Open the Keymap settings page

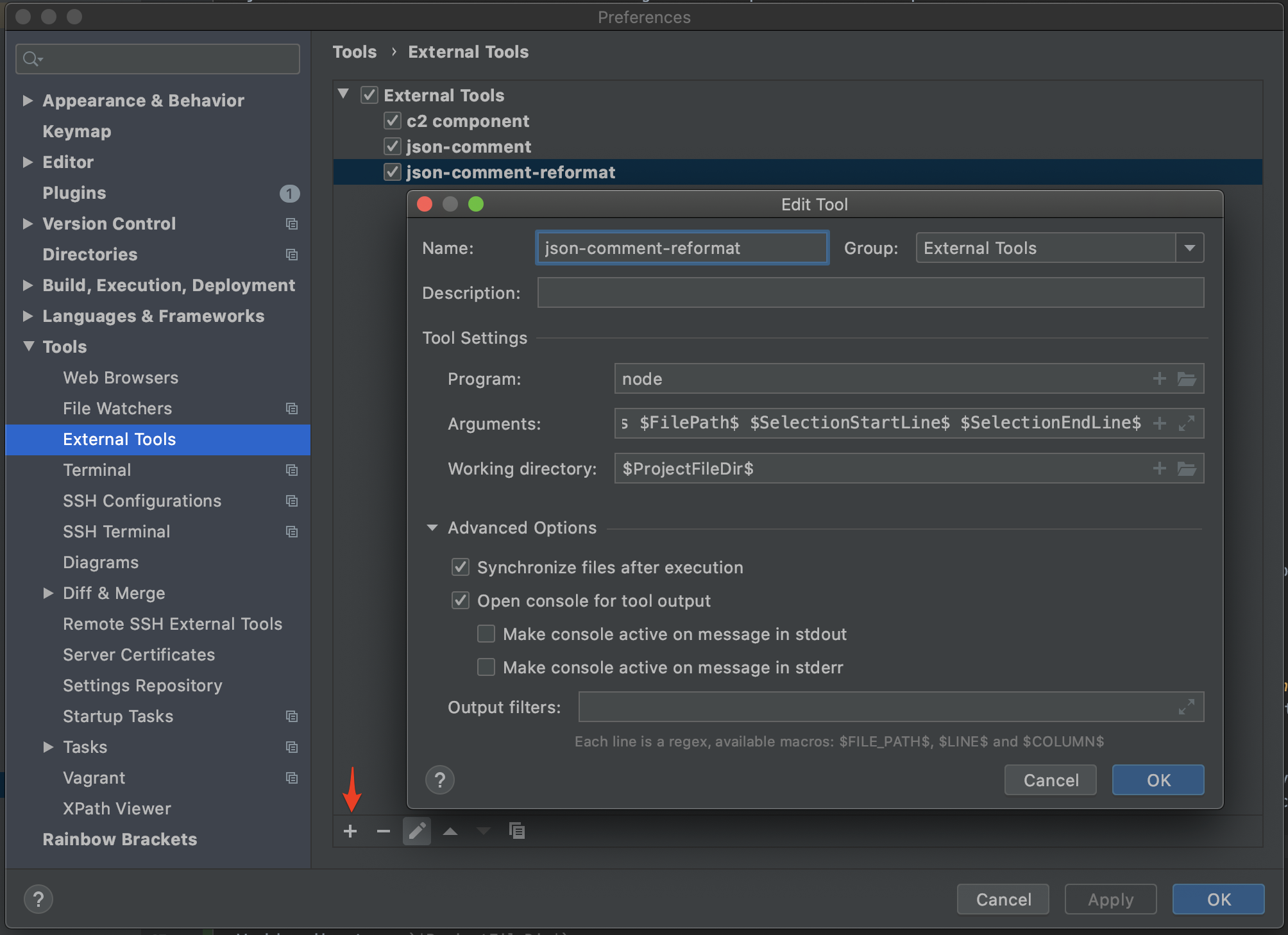pos(77,131)
